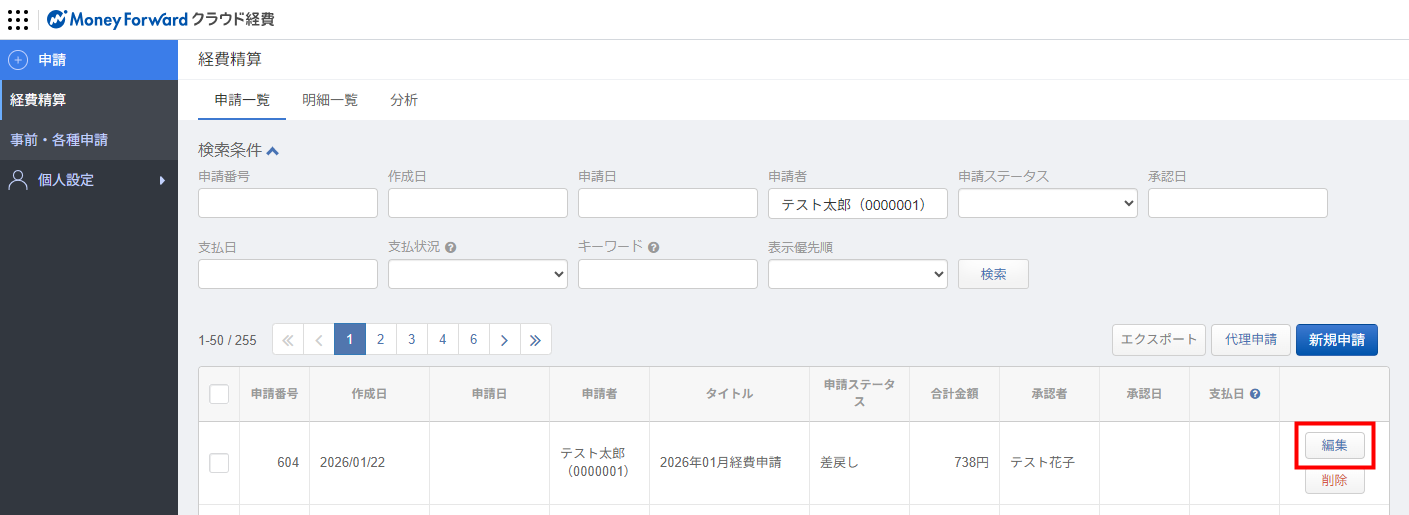Go to the last page using double-arrow icon
This screenshot has height=515, width=1409.
tap(535, 340)
